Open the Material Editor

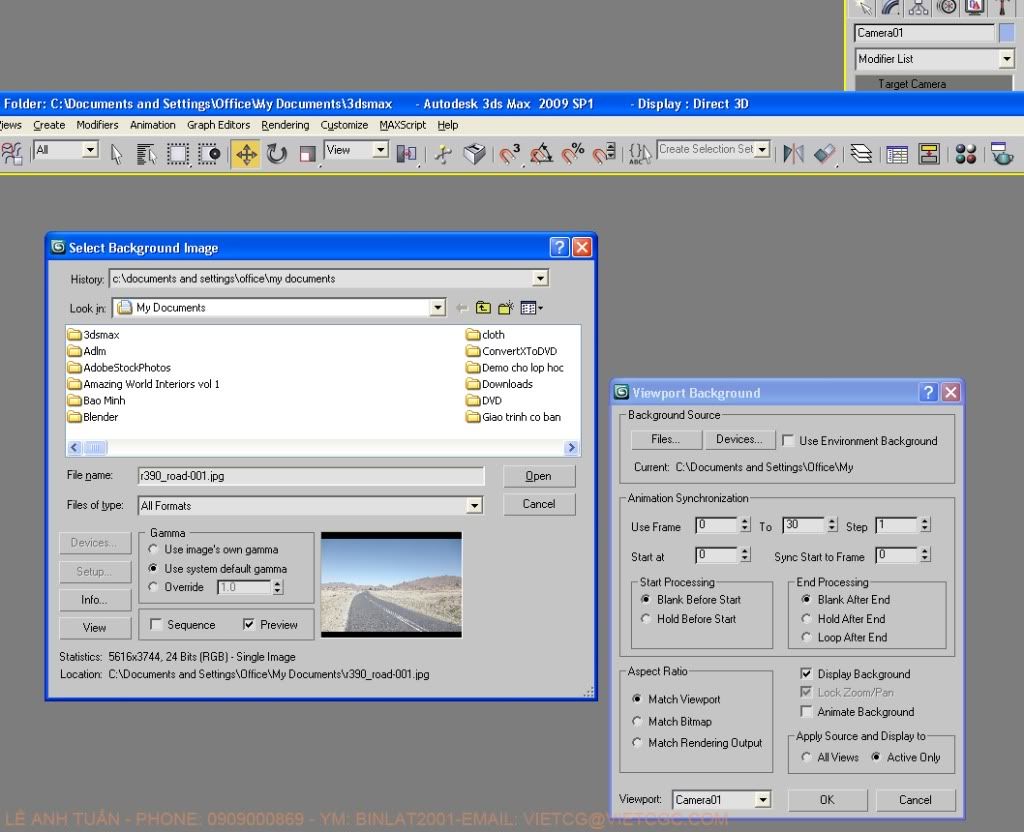[965, 154]
